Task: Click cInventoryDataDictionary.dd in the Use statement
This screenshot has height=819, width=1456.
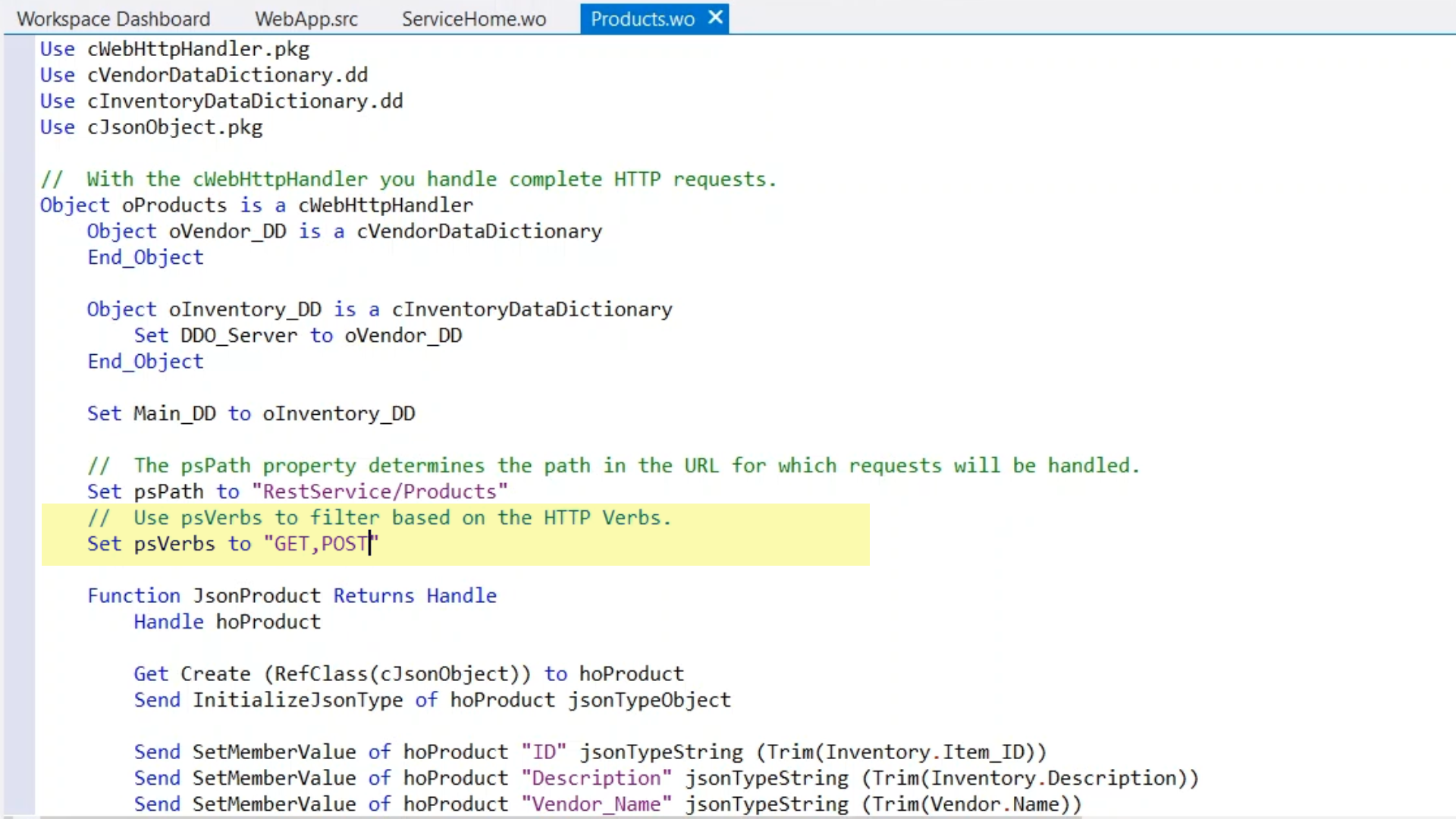Action: [244, 102]
